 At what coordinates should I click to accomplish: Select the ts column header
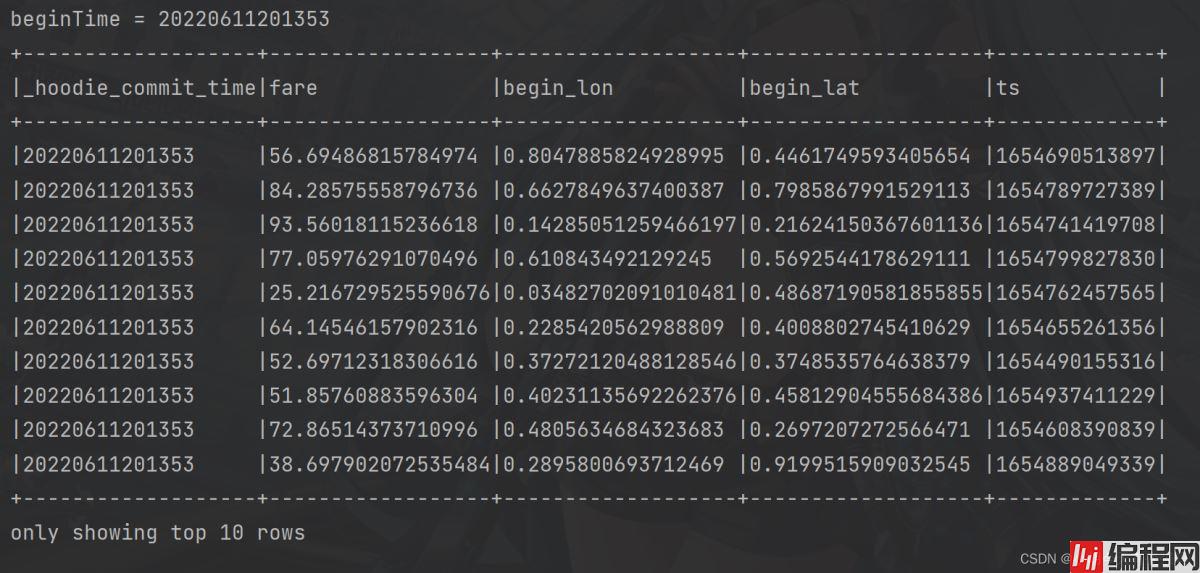[1007, 88]
